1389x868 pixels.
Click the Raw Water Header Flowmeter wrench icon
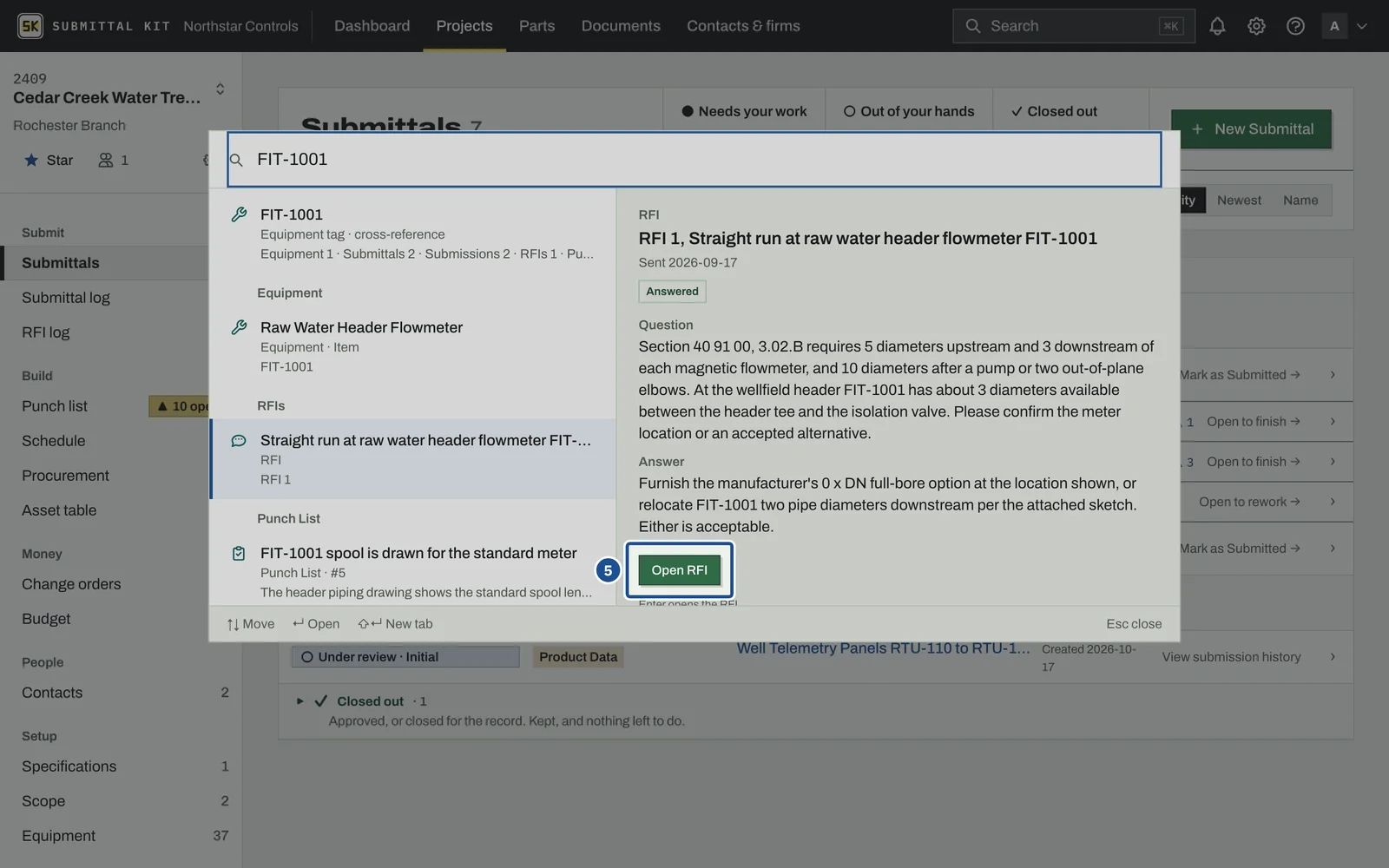[x=239, y=327]
